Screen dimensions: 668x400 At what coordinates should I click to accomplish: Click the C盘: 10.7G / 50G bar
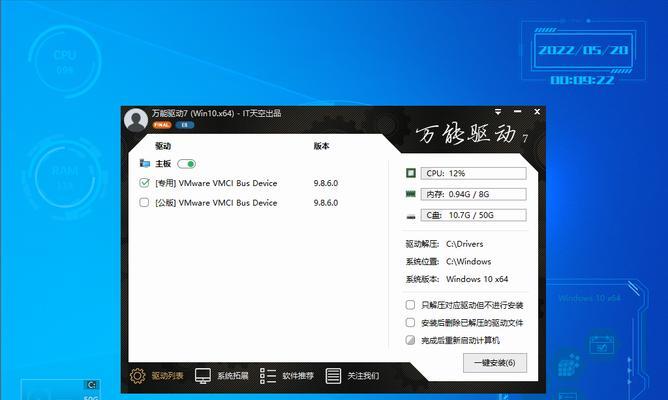tap(473, 215)
